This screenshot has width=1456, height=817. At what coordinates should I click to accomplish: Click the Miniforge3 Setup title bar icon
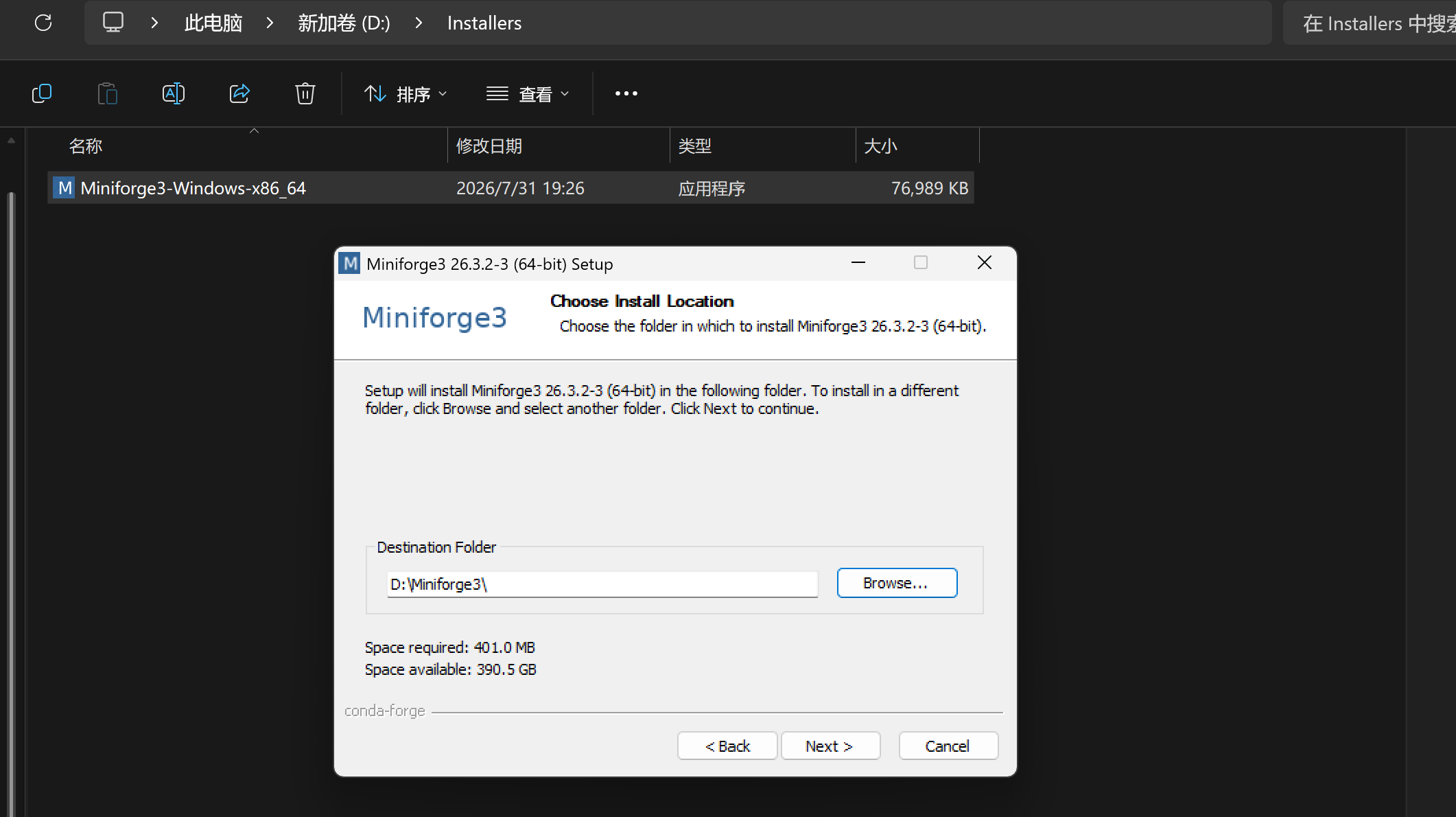[x=350, y=264]
